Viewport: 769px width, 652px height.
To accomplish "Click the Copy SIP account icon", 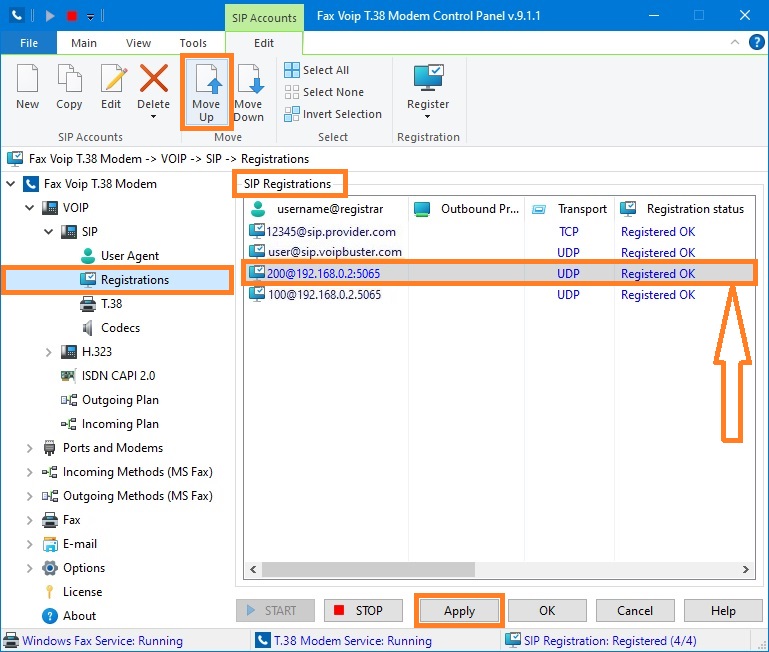I will tap(69, 78).
